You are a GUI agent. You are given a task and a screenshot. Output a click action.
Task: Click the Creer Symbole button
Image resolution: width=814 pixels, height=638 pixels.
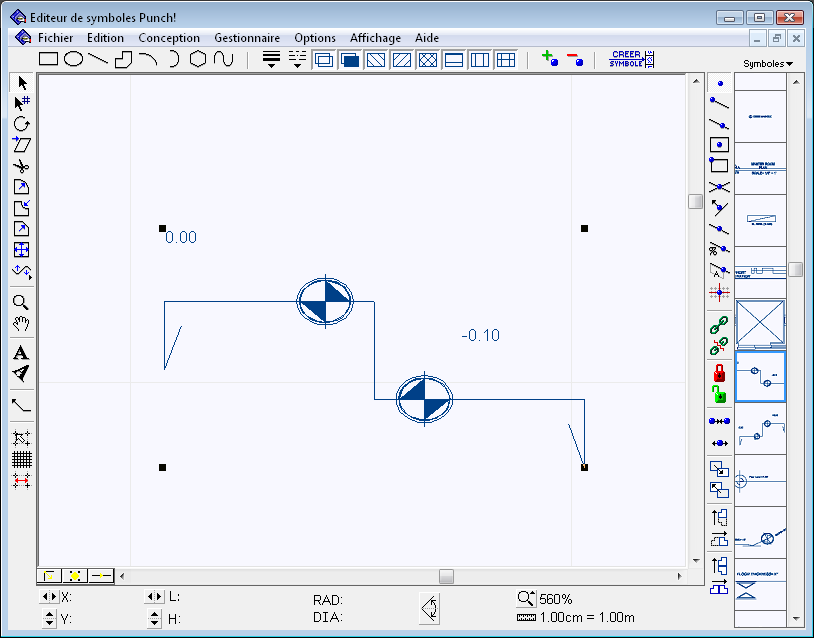[x=631, y=59]
